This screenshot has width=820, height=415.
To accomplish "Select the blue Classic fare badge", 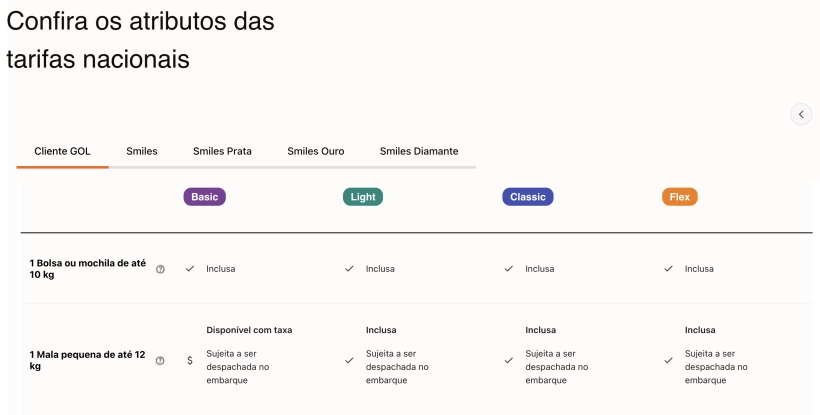I will click(528, 197).
